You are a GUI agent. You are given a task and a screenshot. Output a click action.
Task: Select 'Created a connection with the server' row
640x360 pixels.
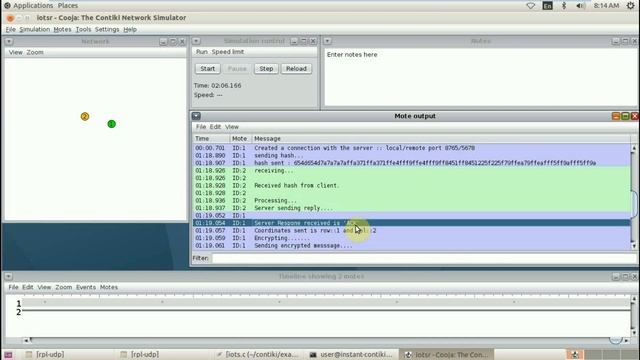click(x=411, y=148)
